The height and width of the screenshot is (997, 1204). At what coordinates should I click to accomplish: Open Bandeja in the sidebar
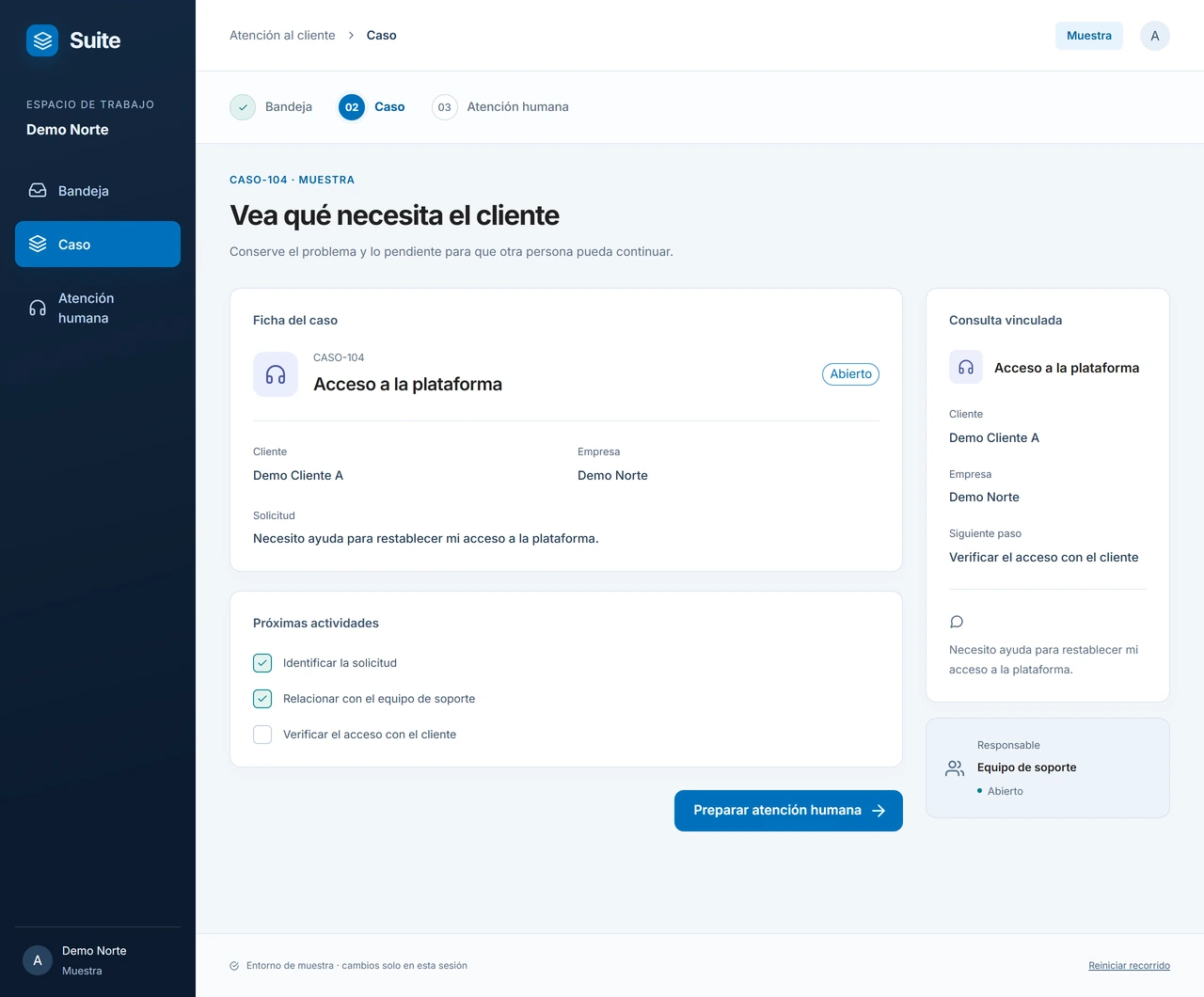point(98,191)
